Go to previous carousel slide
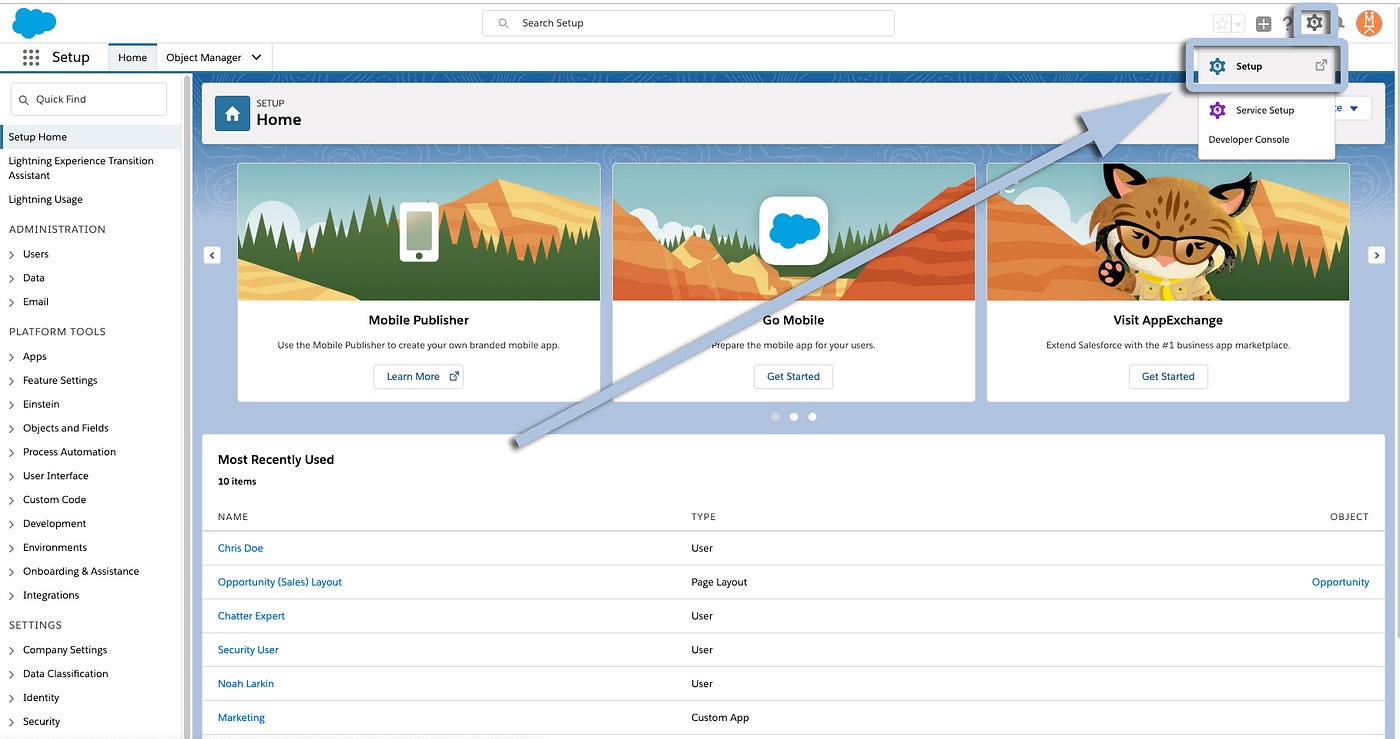 (212, 255)
